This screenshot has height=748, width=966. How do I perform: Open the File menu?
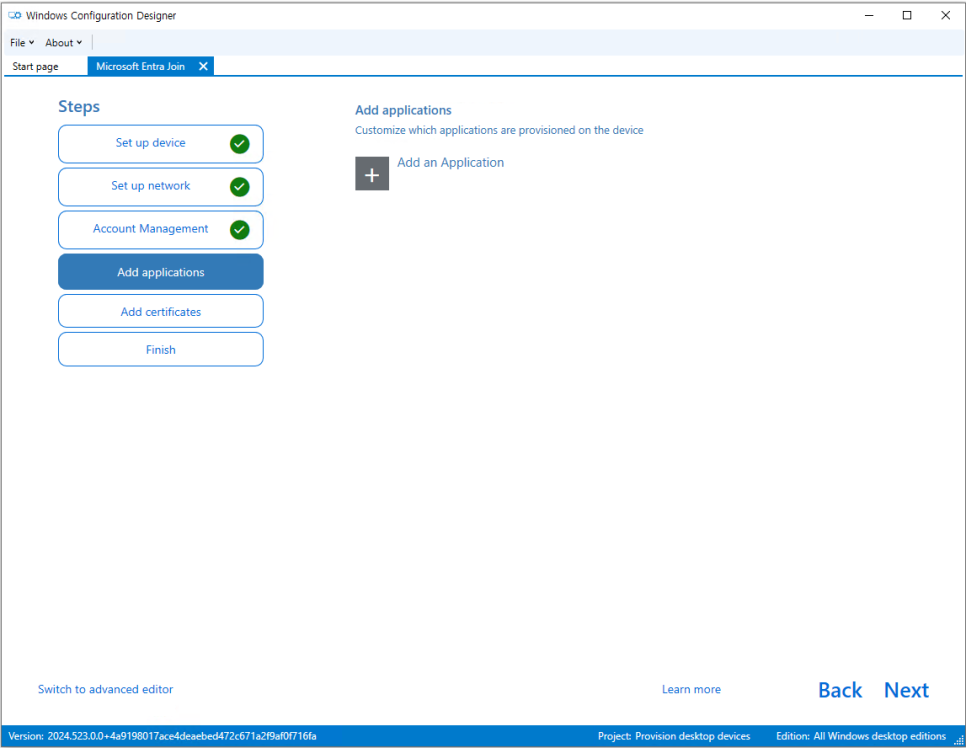[22, 43]
